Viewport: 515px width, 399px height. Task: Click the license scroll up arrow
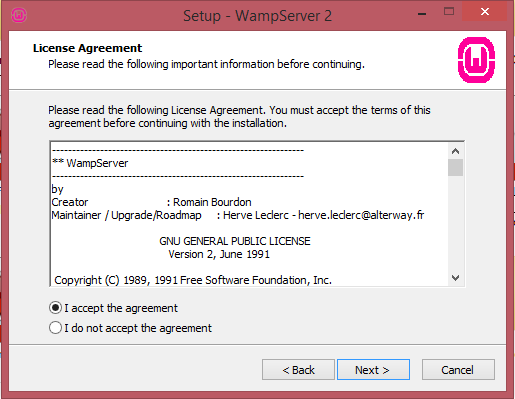(x=455, y=151)
